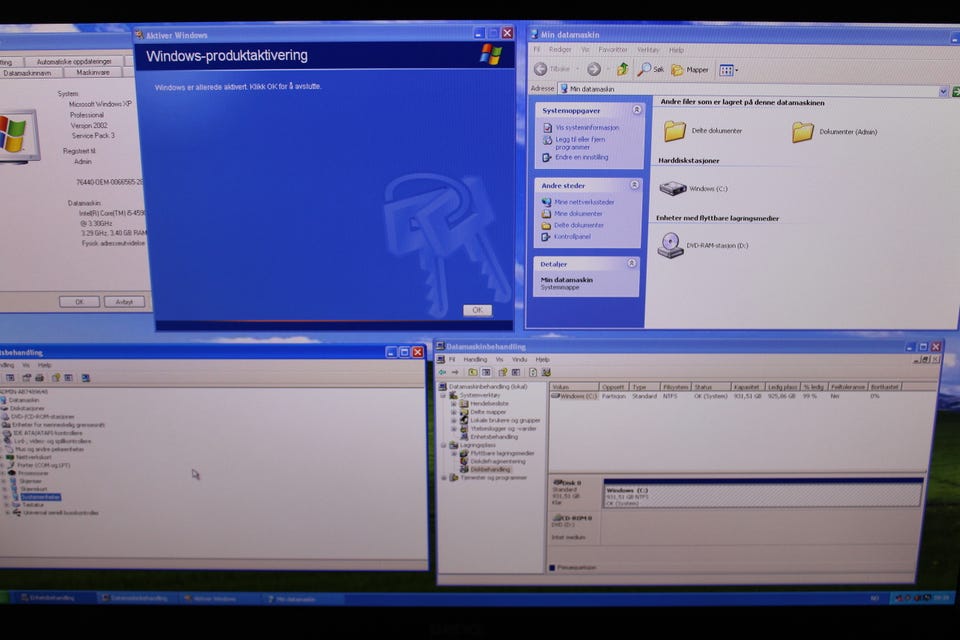960x640 pixels.
Task: Open the views dropdown button in Min datamaskin toolbar
Action: 728,70
